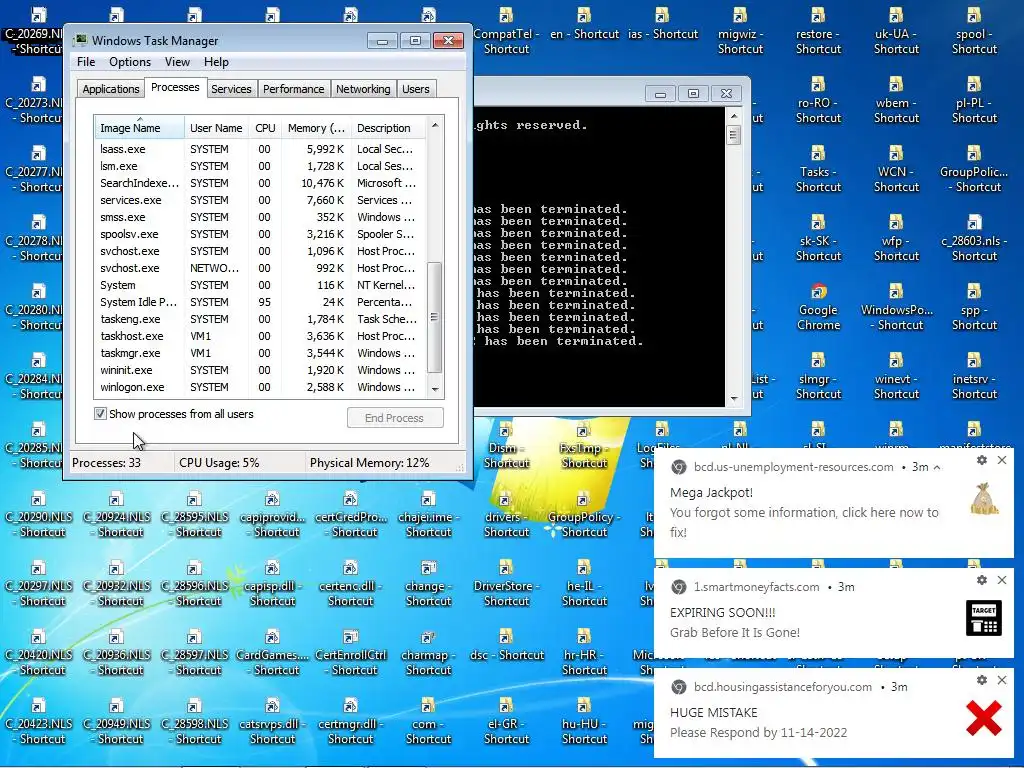Select the smss.exe process row

click(259, 217)
